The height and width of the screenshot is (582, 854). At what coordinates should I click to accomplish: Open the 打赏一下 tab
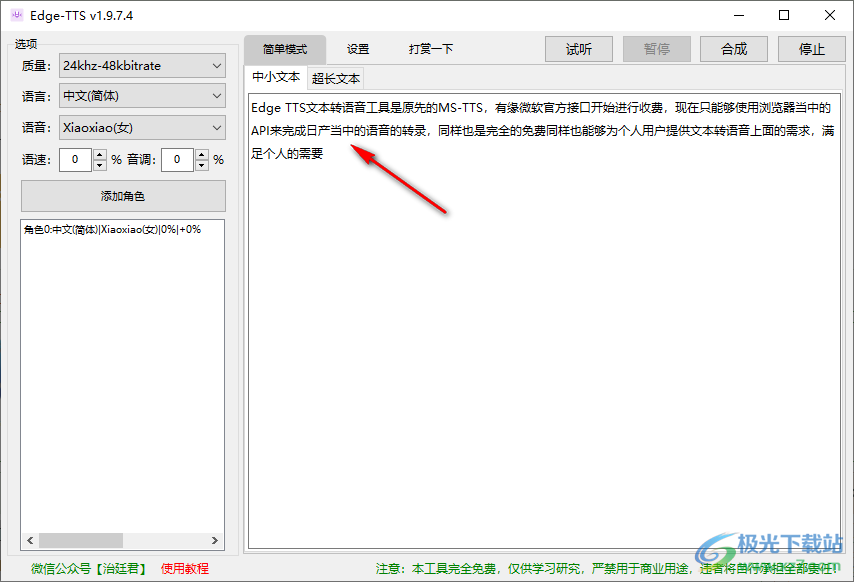tap(430, 50)
